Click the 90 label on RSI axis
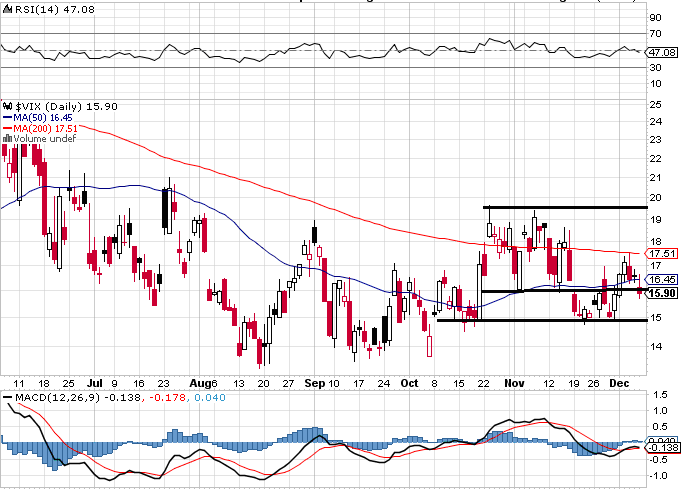The height and width of the screenshot is (489, 689). [656, 18]
